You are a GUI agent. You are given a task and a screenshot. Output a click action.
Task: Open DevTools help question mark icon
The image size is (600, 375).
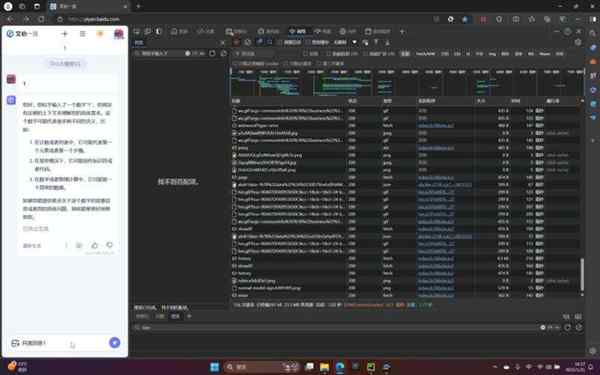click(x=567, y=31)
